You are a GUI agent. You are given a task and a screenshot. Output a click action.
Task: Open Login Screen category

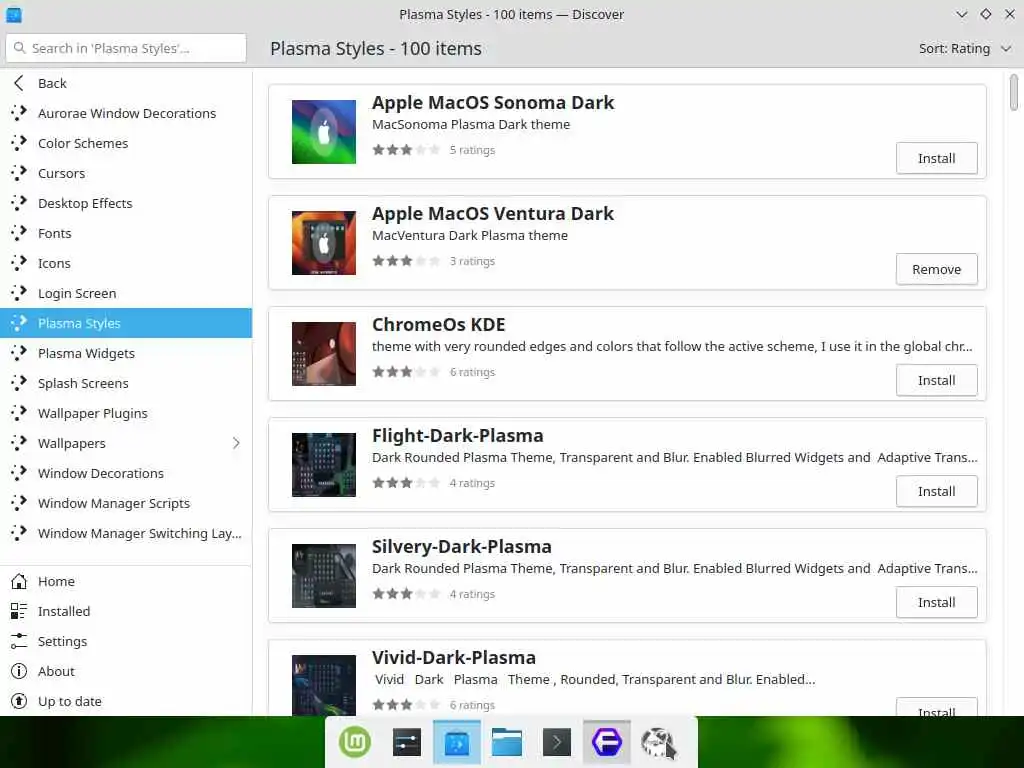point(126,293)
